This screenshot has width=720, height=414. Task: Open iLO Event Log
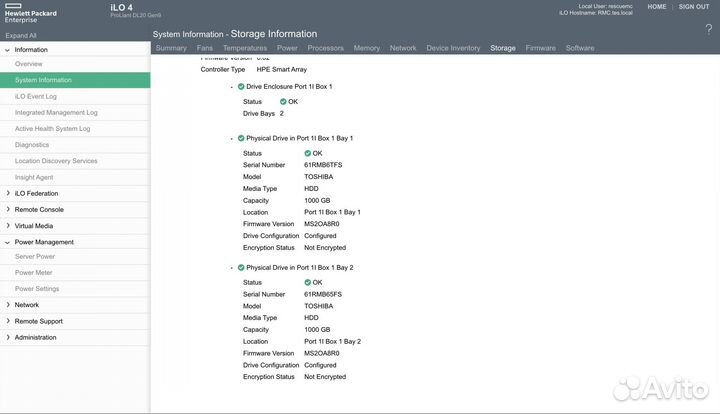coord(75,96)
